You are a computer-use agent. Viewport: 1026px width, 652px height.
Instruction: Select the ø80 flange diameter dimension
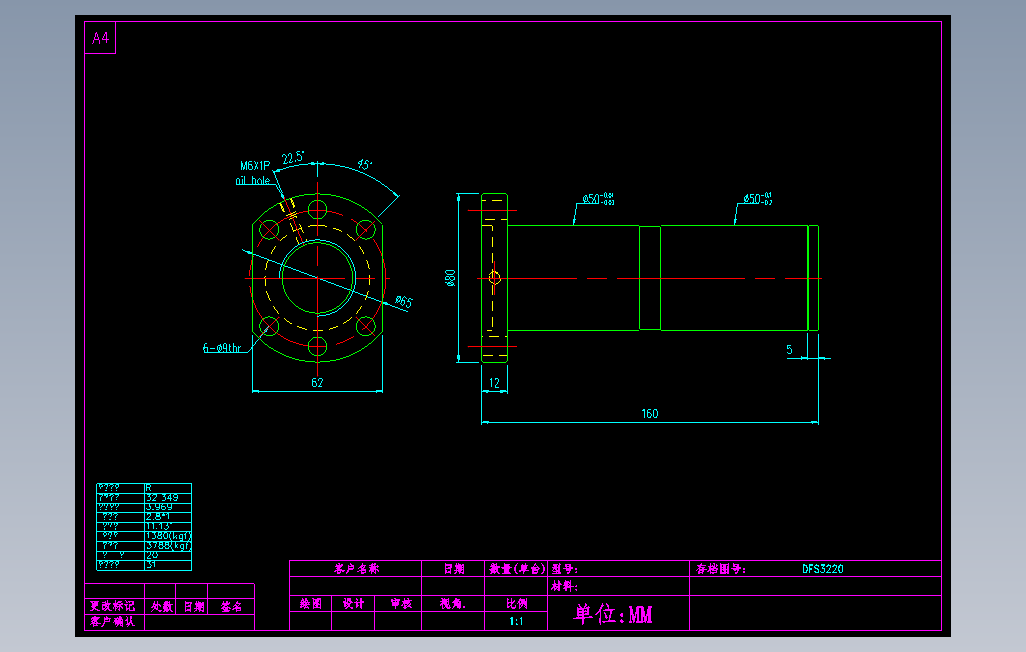[x=450, y=278]
